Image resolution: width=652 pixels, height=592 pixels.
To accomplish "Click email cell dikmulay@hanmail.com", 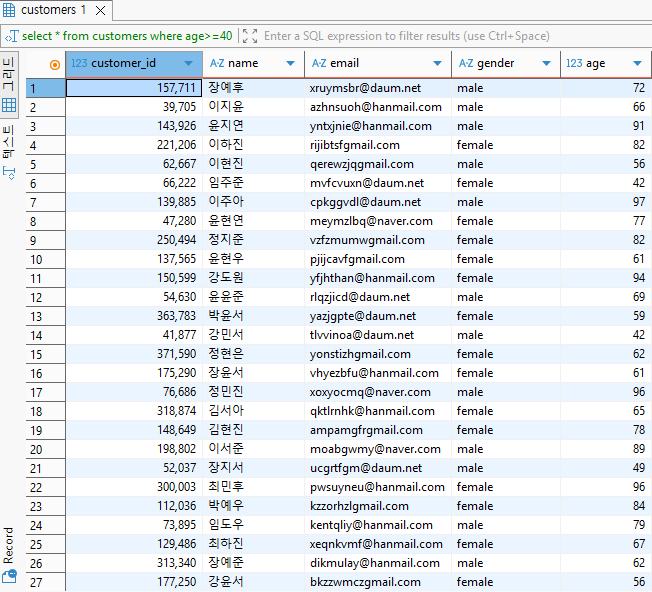I will [378, 563].
